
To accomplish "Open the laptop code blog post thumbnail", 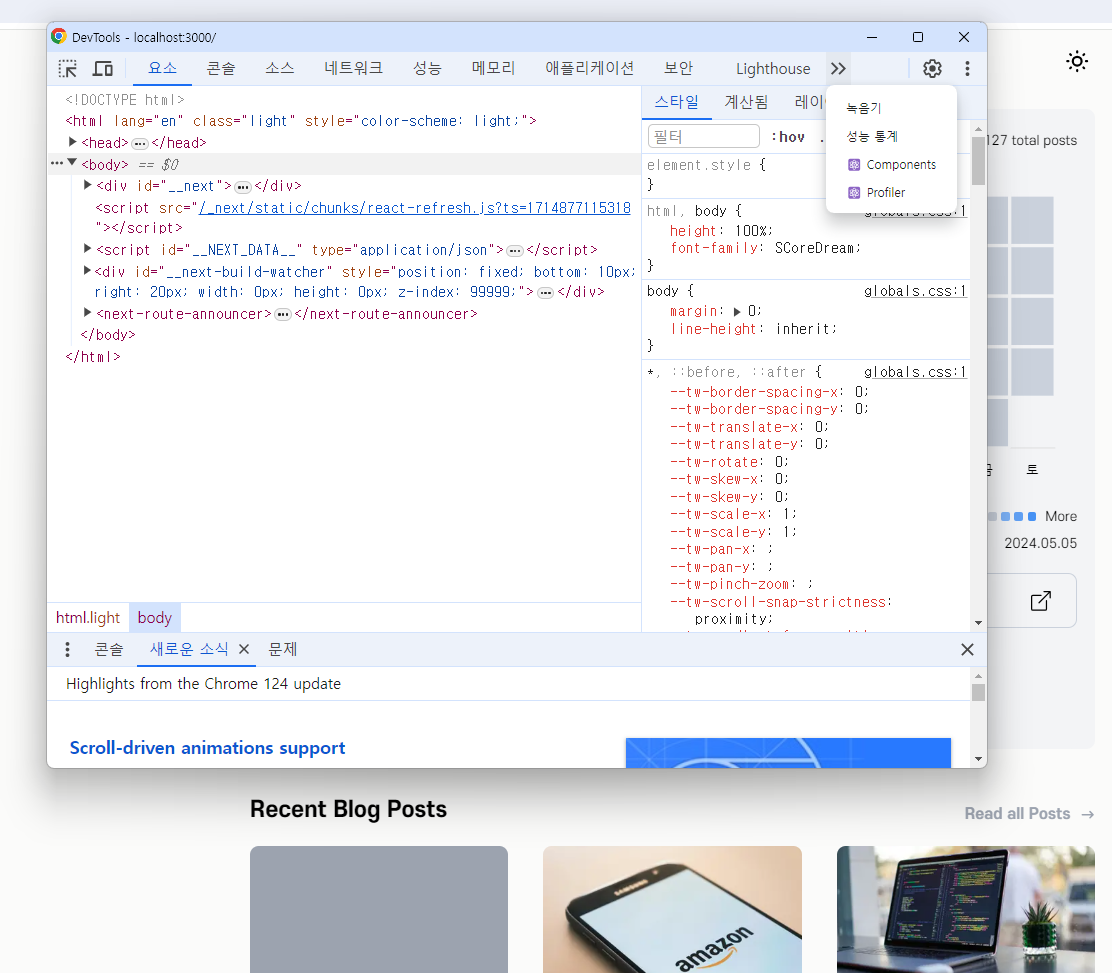I will (966, 909).
